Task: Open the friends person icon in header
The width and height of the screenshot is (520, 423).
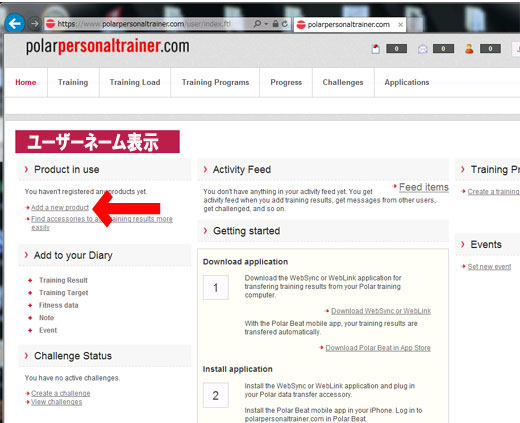Action: [x=469, y=49]
